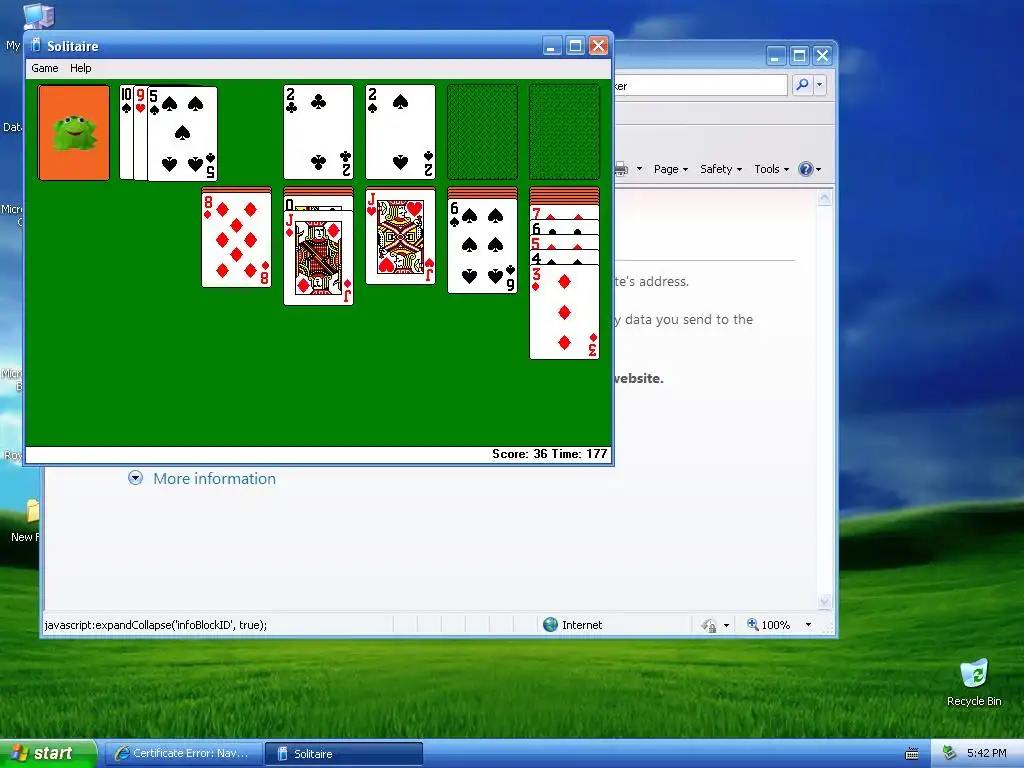
Task: Click the scroll down arrow in Internet Explorer
Action: pyautogui.click(x=824, y=602)
